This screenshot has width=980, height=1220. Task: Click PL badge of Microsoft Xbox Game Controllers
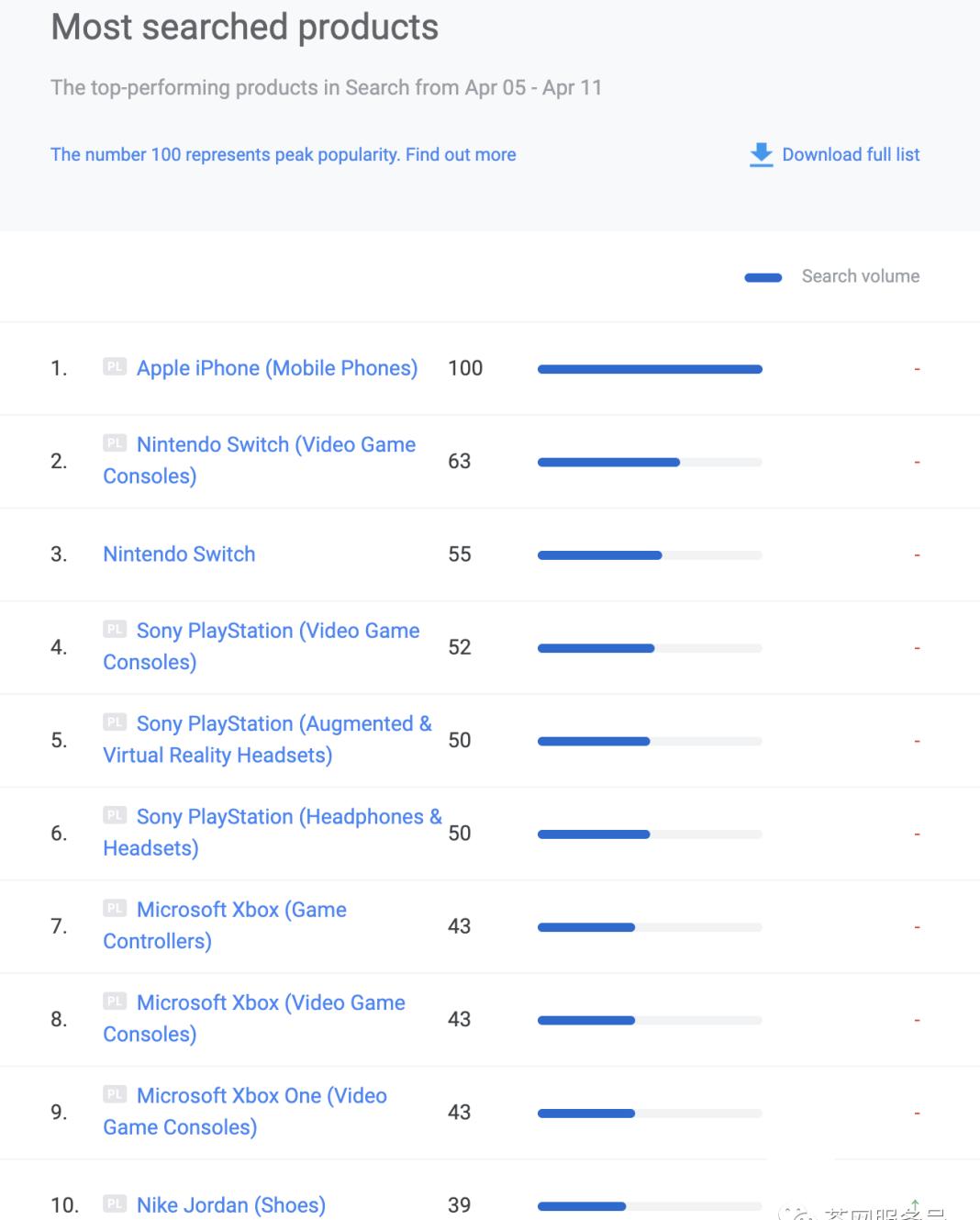pyautogui.click(x=115, y=908)
